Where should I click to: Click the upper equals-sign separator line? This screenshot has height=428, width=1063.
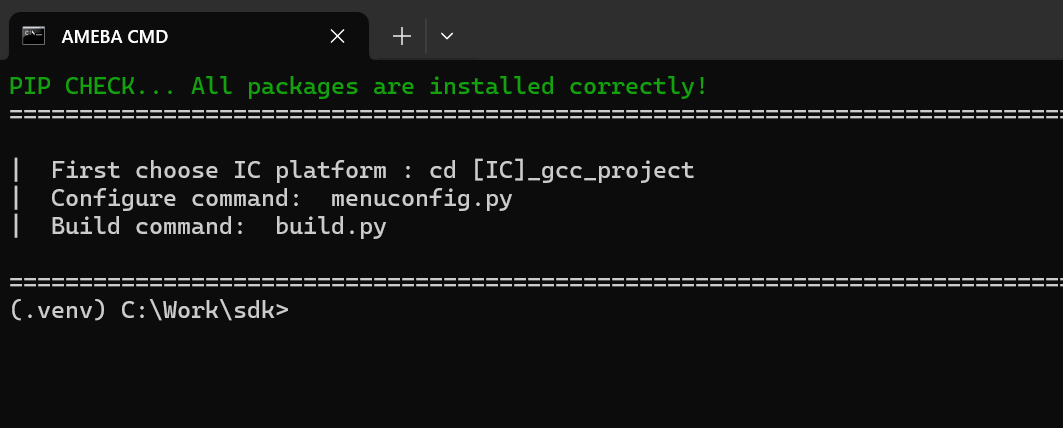536,115
